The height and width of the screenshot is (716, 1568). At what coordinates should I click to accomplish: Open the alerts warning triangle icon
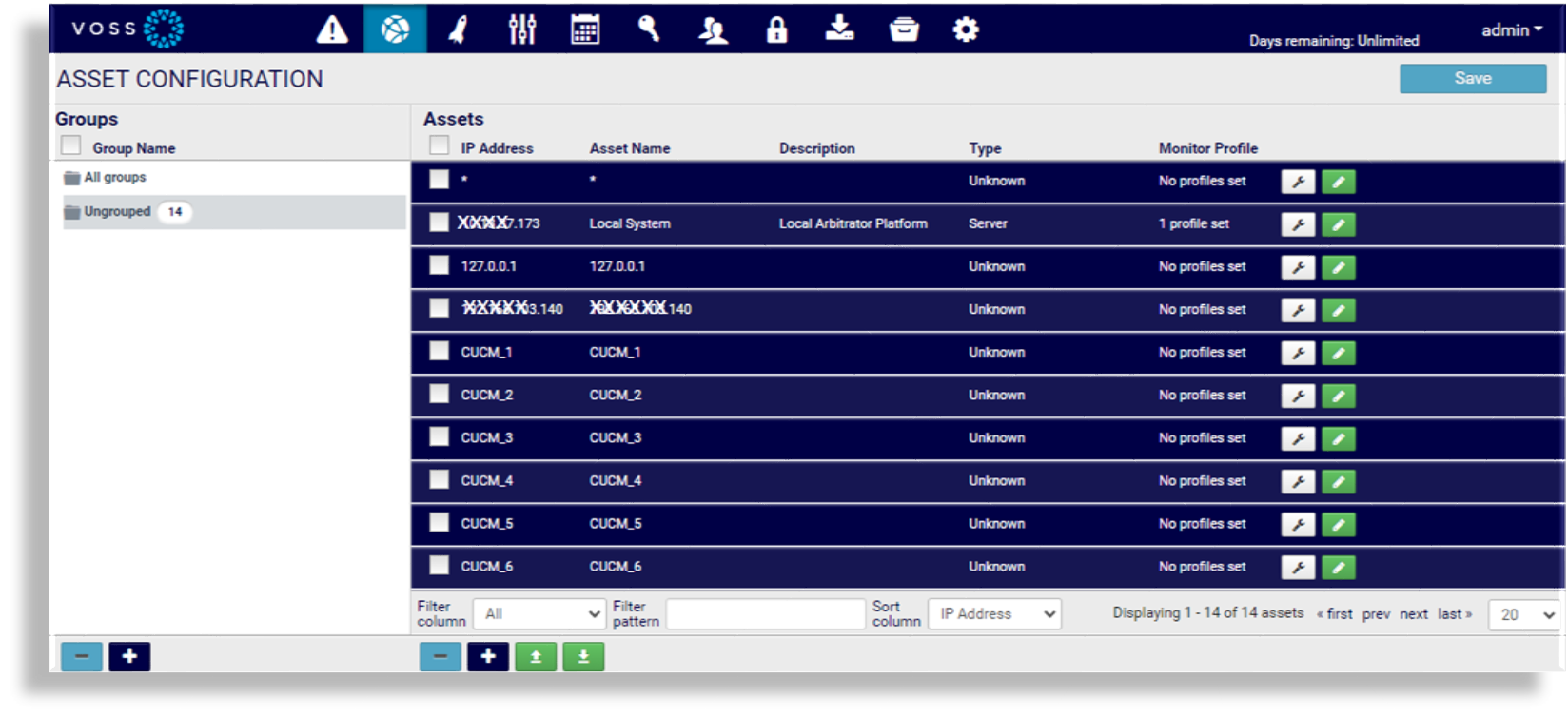click(332, 29)
